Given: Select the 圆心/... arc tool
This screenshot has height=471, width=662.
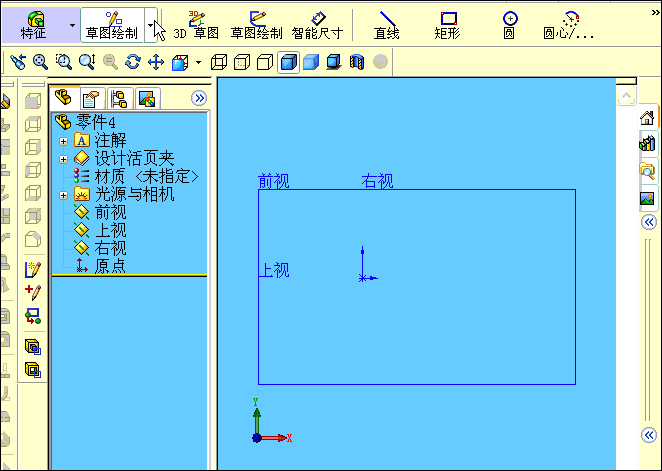Looking at the screenshot, I should click(569, 25).
